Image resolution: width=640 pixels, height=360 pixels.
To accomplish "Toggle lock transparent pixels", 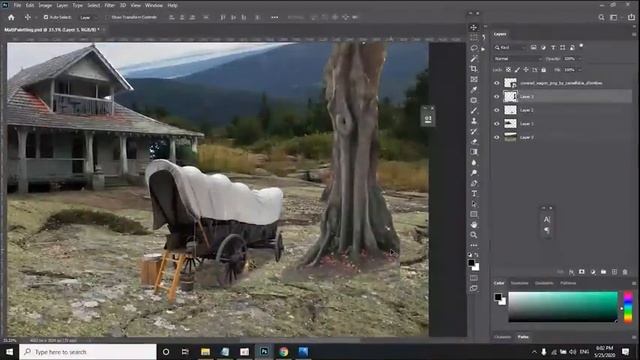I will (x=508, y=70).
